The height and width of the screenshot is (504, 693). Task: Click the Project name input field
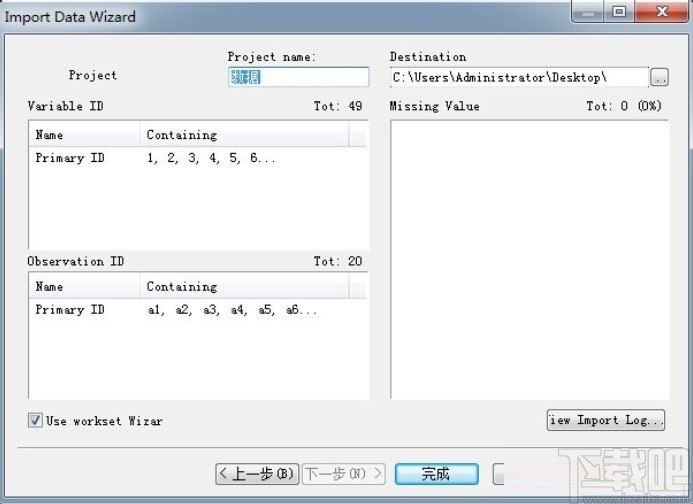(299, 77)
